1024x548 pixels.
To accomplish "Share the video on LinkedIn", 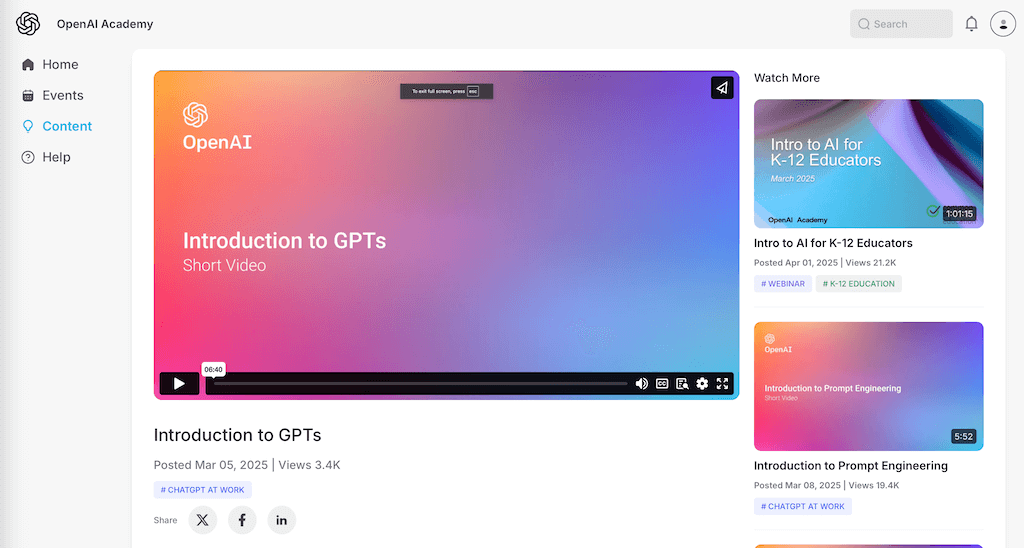I will coord(281,520).
